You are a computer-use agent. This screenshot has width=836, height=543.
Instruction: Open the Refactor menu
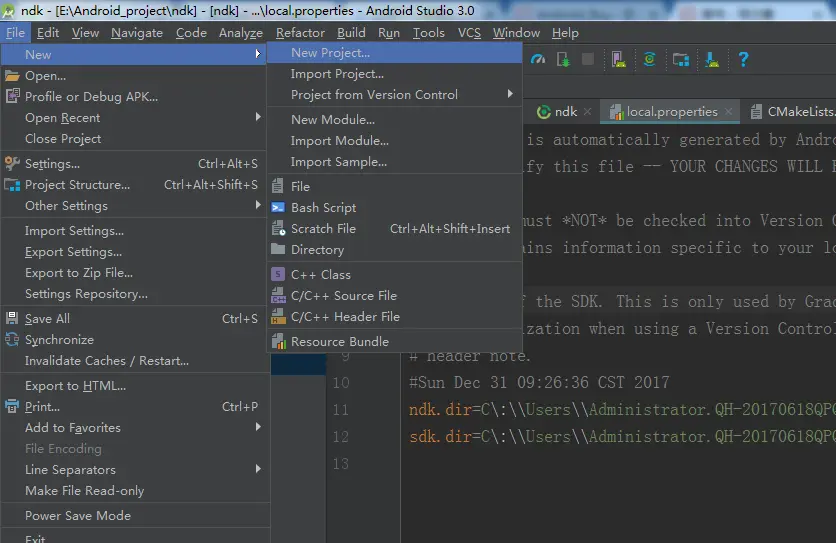click(300, 33)
